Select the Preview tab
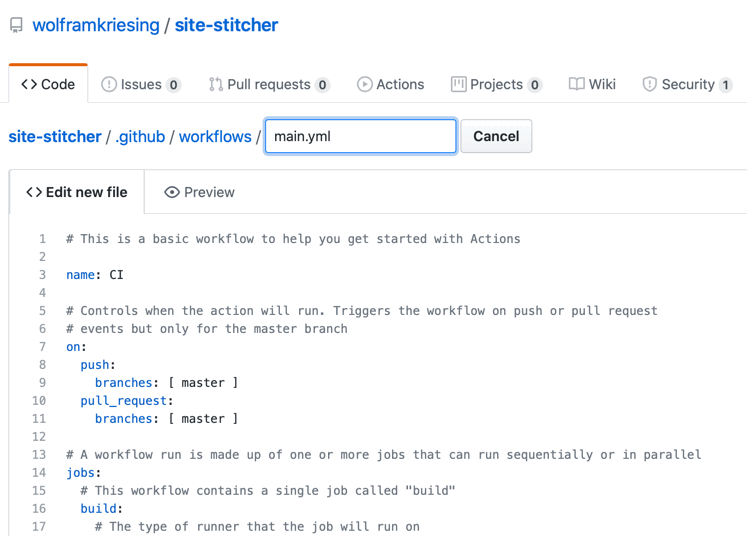Image resolution: width=747 pixels, height=536 pixels. pos(199,192)
